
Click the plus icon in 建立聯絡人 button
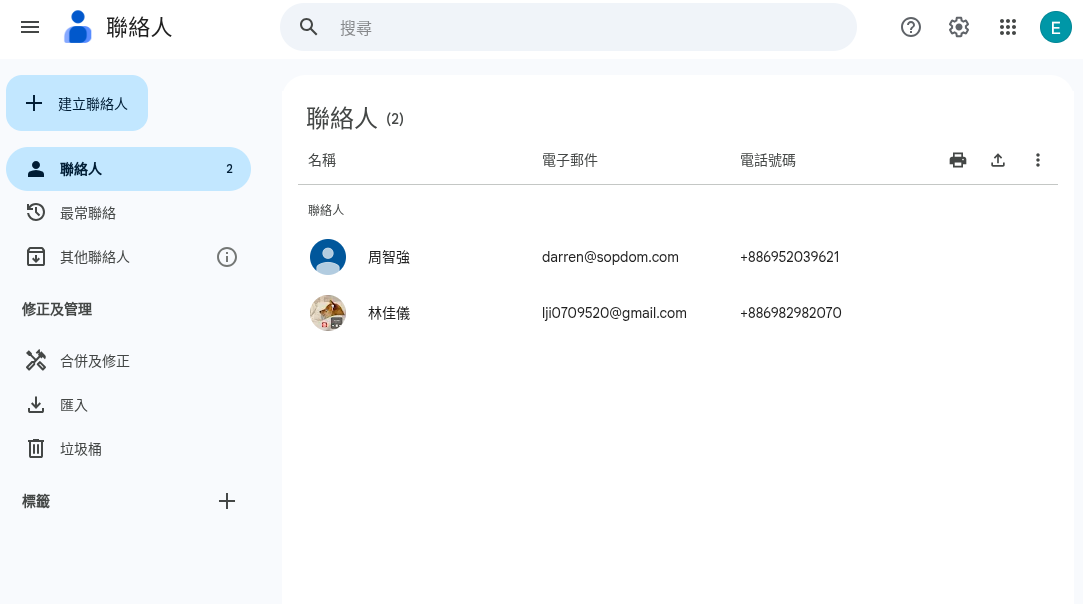[34, 103]
